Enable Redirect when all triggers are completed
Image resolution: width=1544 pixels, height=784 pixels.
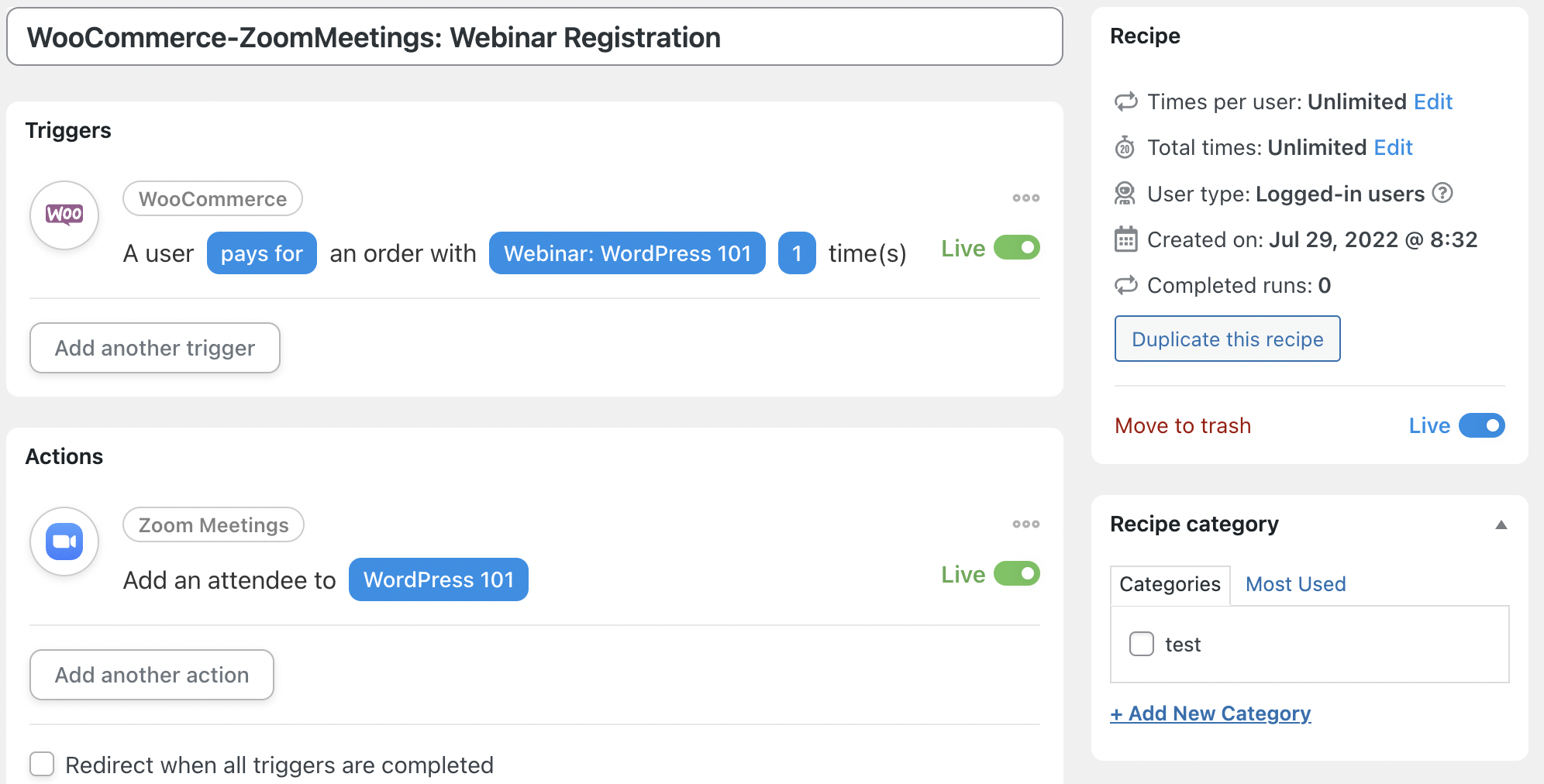point(42,764)
